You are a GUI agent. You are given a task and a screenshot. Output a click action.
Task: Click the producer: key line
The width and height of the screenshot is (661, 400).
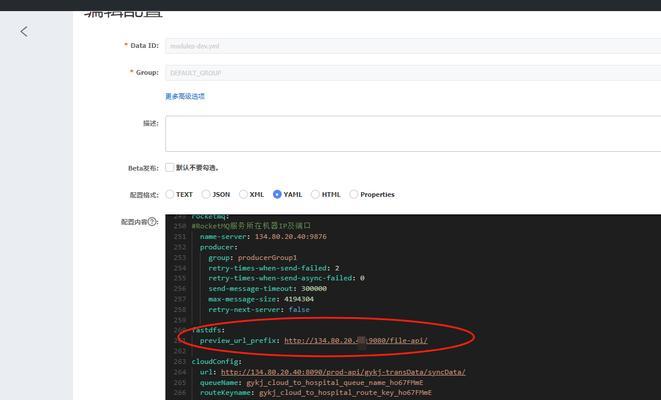219,247
